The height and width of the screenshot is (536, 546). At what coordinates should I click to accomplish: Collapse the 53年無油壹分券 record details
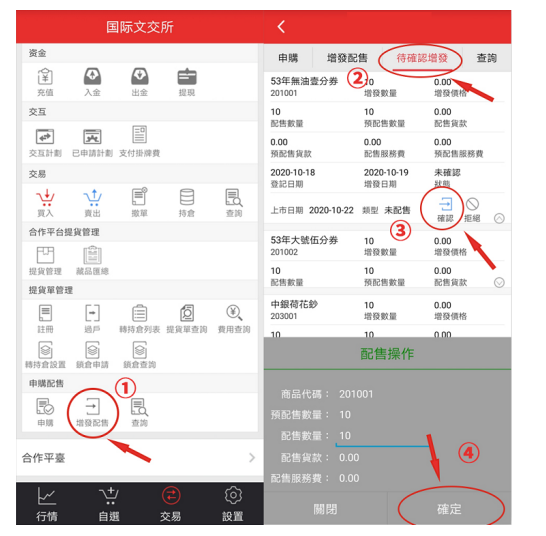pos(499,218)
